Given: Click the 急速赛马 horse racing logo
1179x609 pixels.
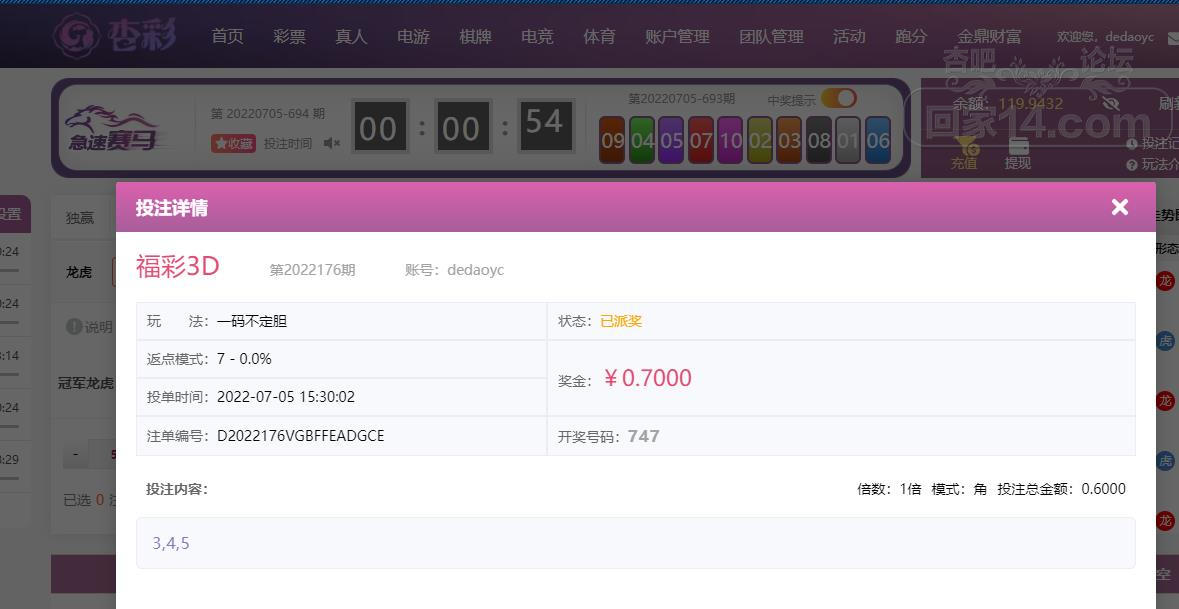Looking at the screenshot, I should click(x=114, y=128).
